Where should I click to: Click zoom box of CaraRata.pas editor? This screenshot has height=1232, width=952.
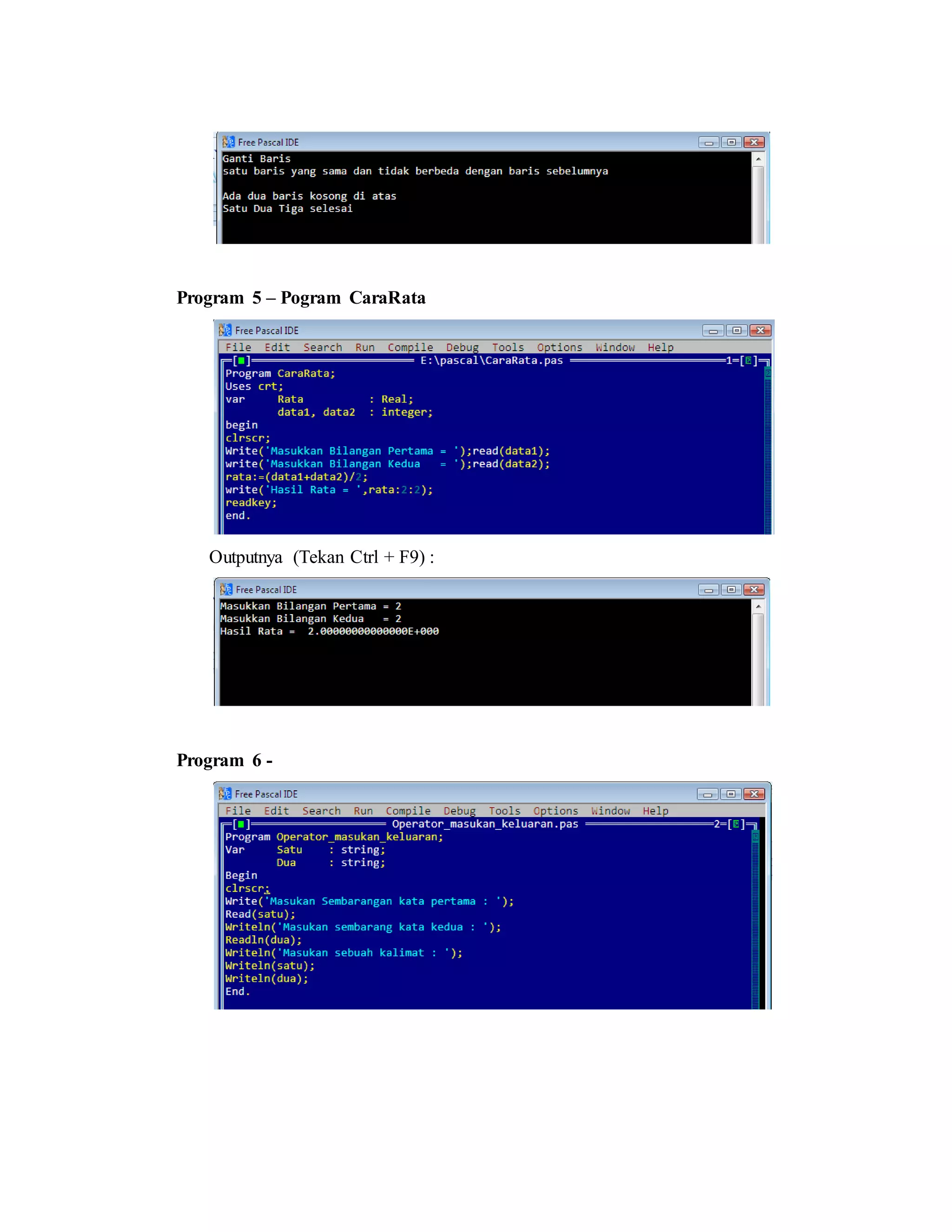(x=748, y=360)
